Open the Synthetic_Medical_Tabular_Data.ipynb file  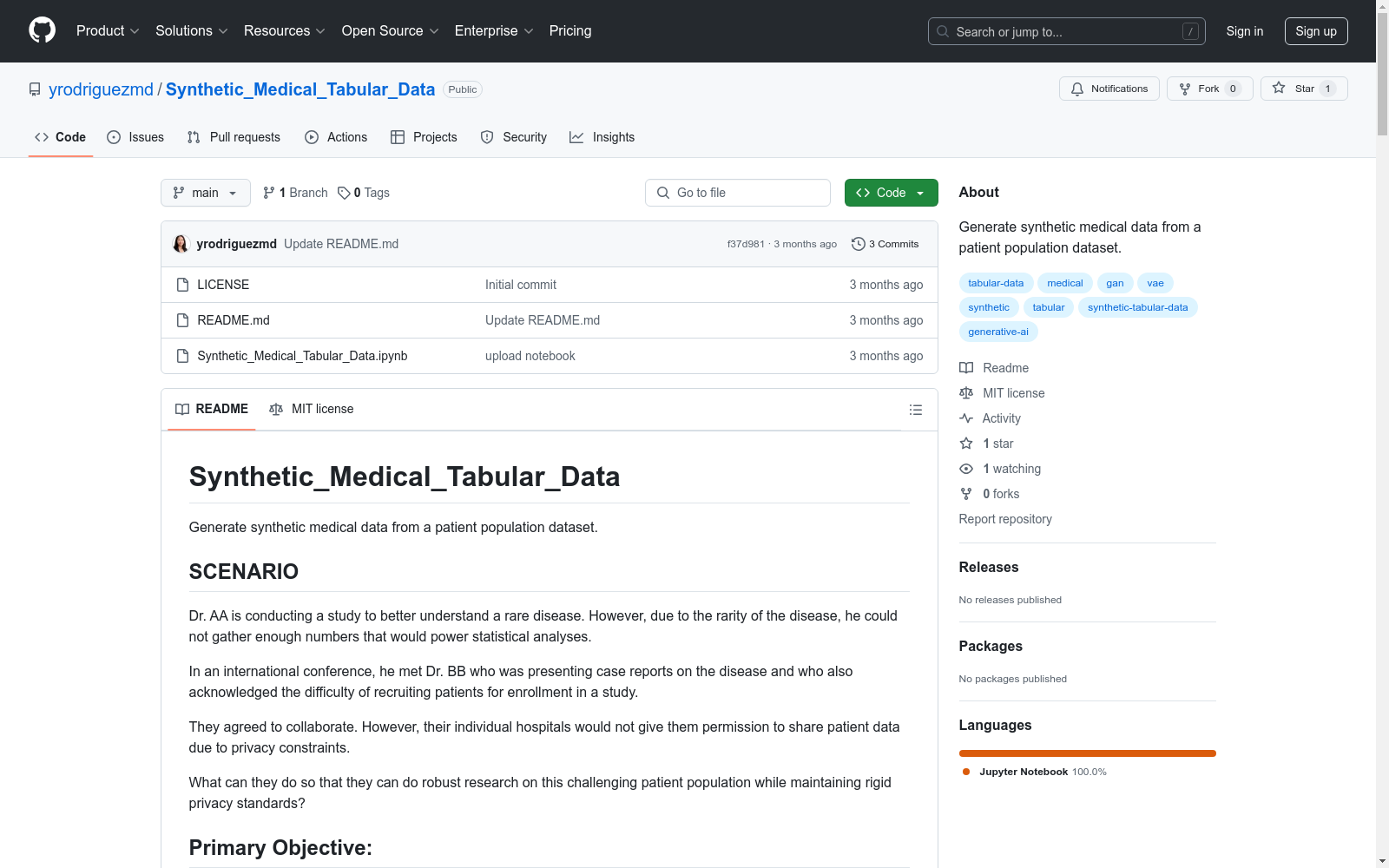point(302,356)
